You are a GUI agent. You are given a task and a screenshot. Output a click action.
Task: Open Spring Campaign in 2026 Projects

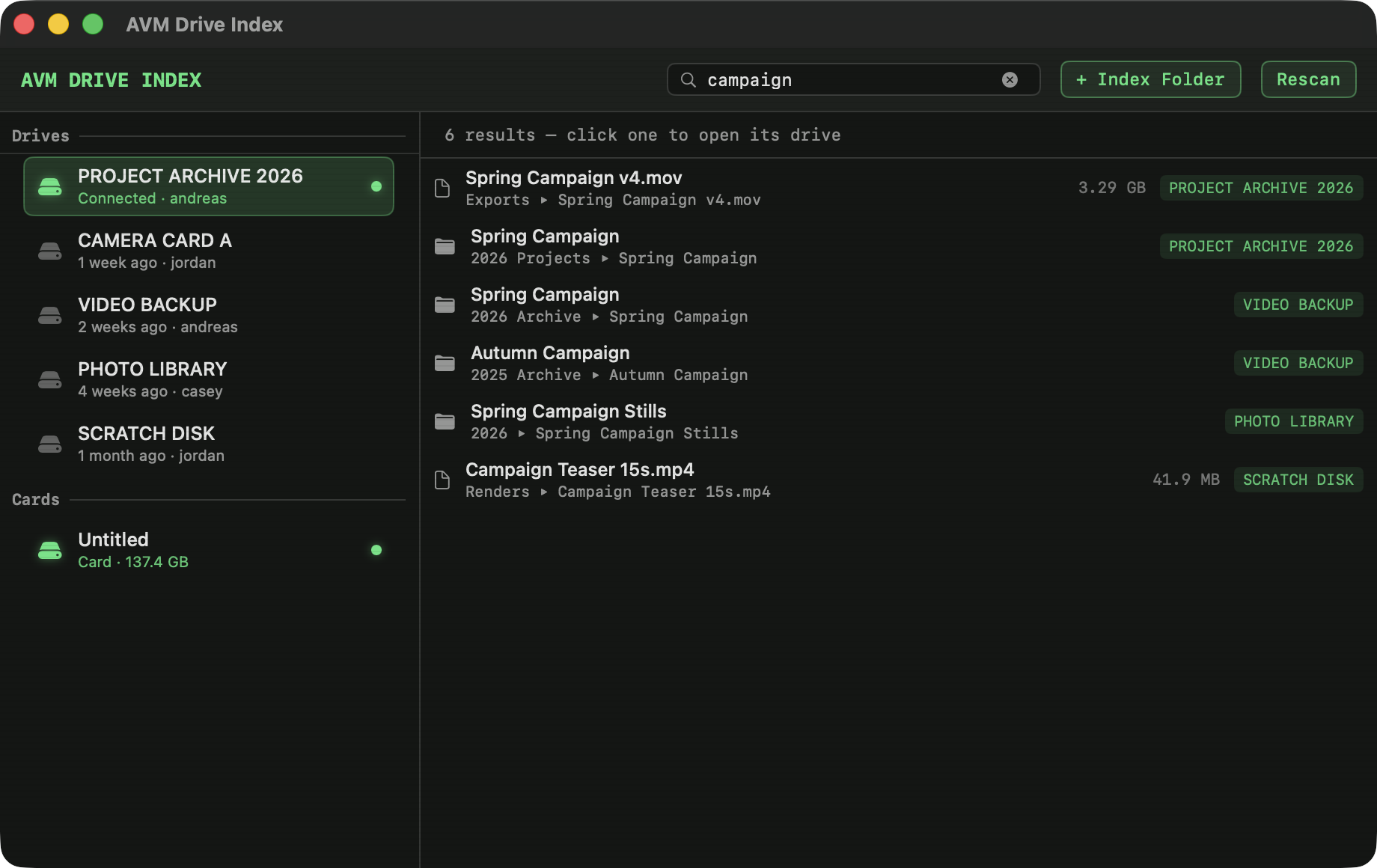[898, 246]
